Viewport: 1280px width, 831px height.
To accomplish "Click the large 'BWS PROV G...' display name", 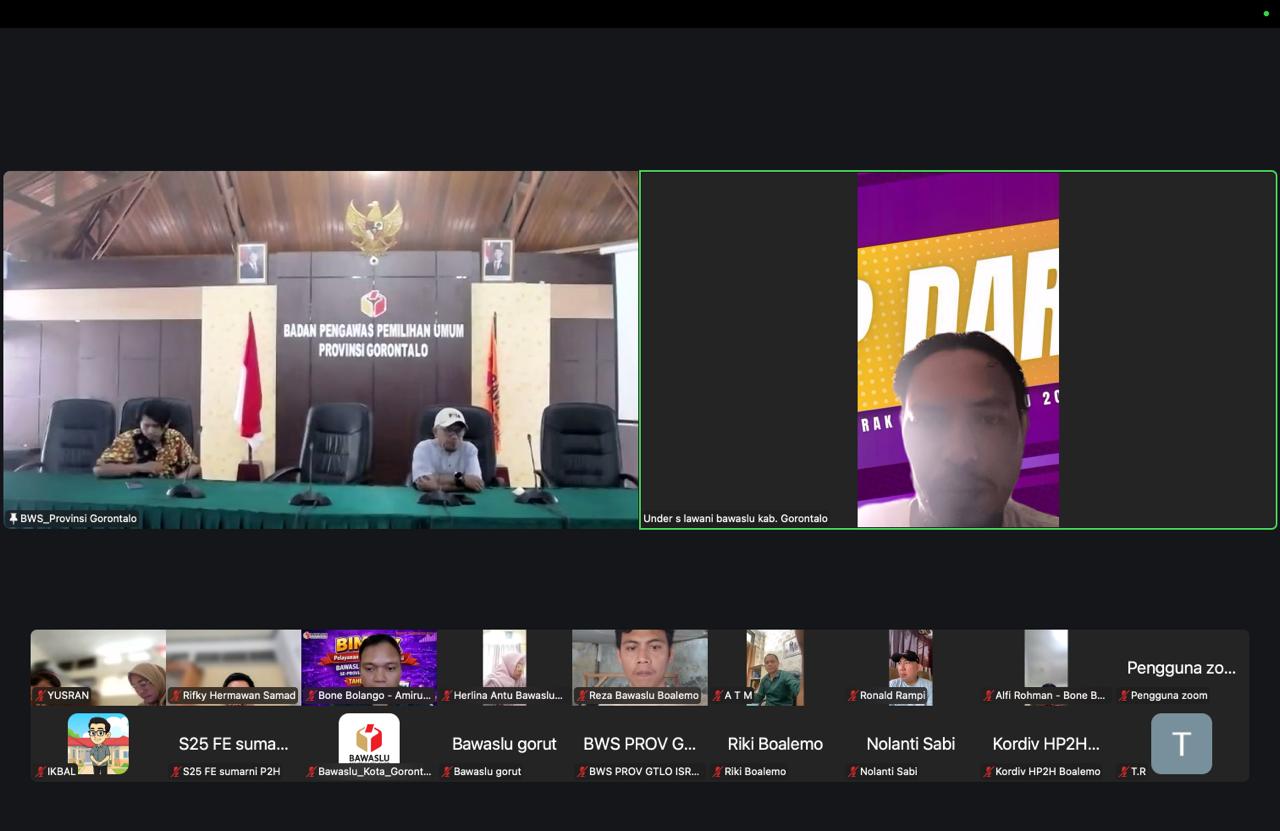I will tap(640, 743).
